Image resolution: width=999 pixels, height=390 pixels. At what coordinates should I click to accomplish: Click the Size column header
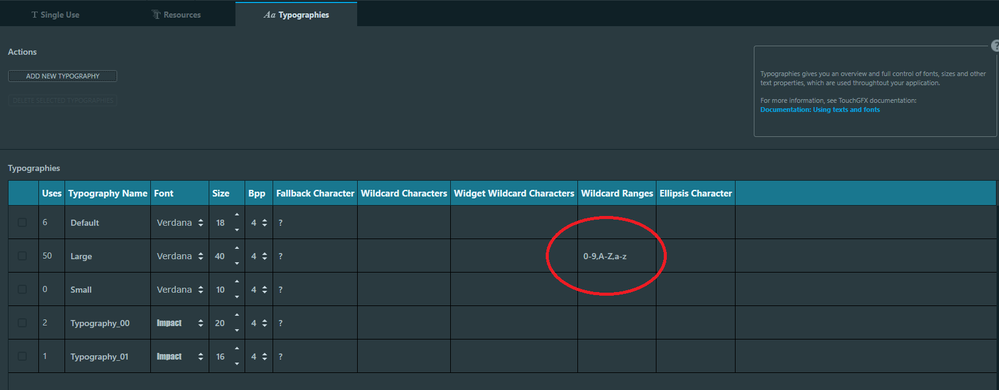[227, 193]
